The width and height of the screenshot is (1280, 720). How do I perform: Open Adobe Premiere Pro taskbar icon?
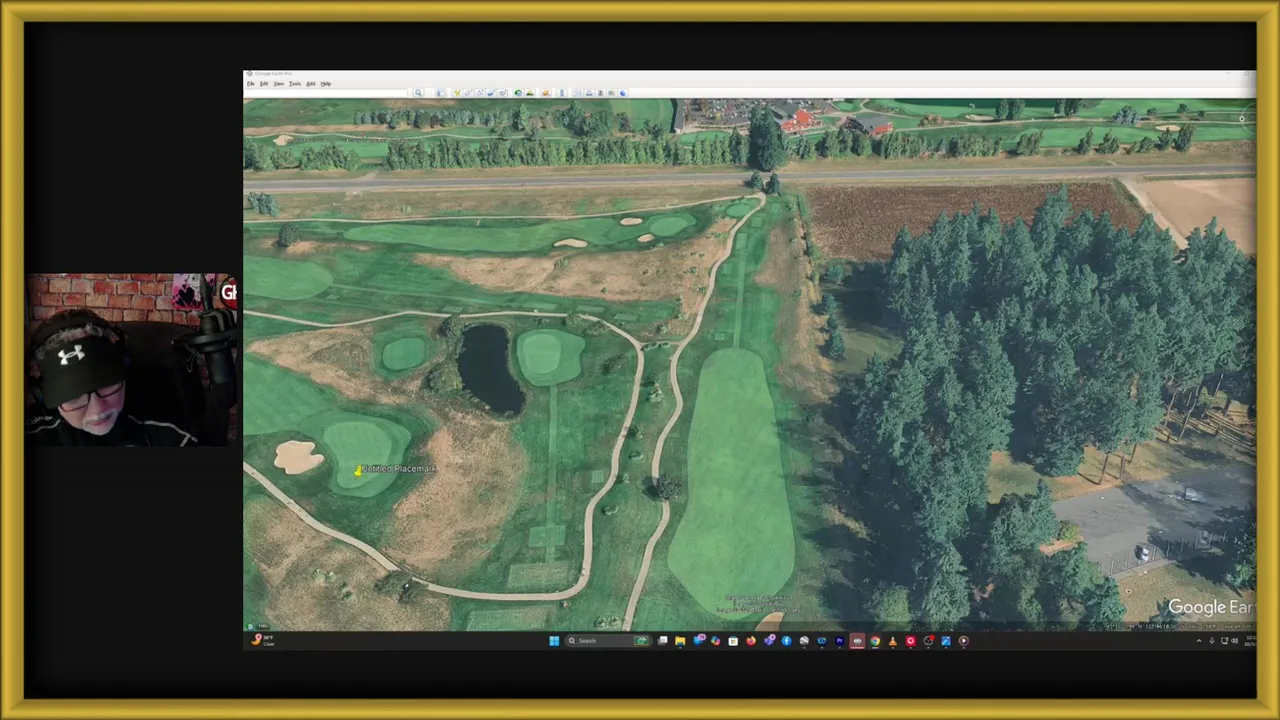click(839, 641)
